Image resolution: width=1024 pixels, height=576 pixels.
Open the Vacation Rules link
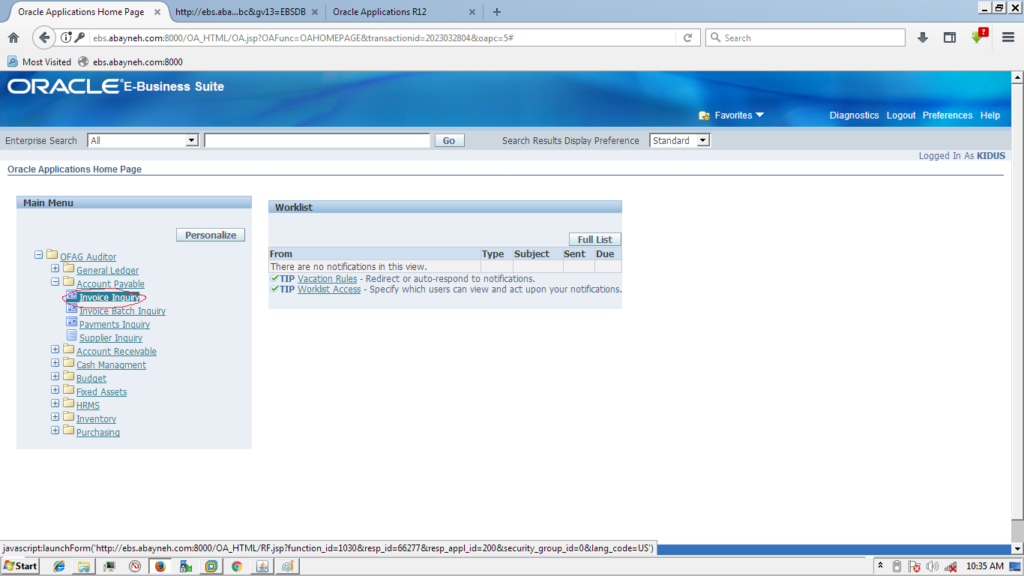tap(327, 279)
